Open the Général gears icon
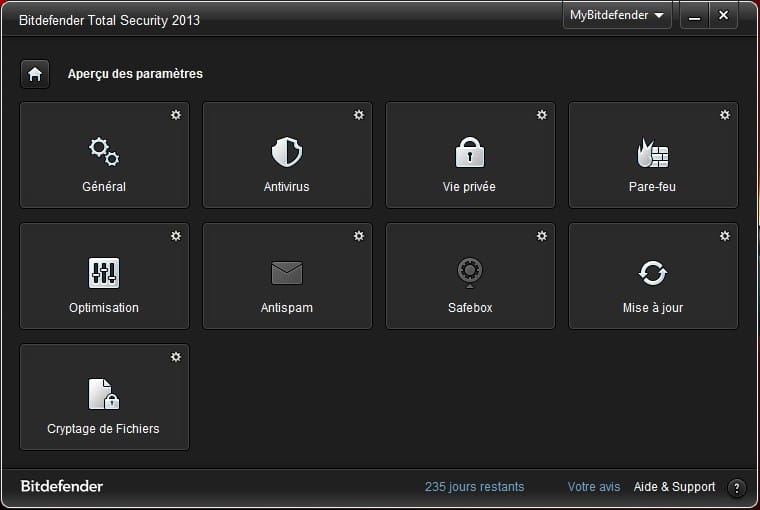The image size is (760, 510). [104, 152]
